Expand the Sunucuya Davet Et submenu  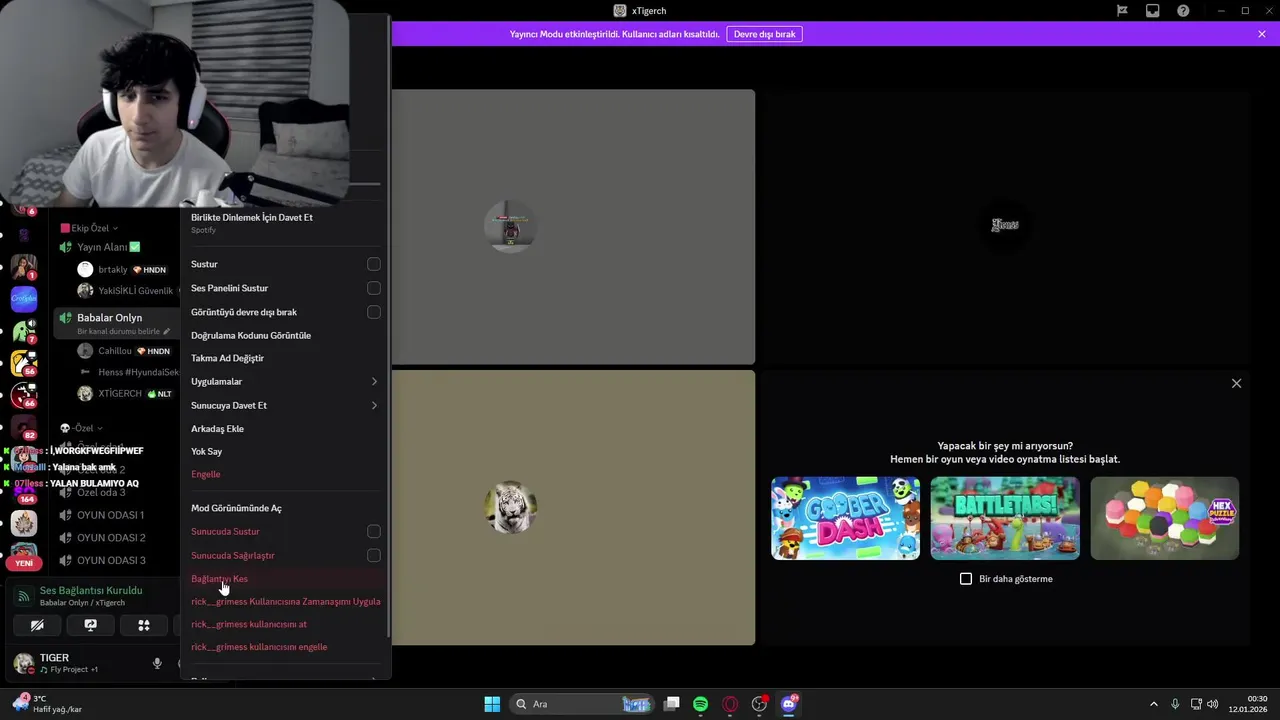(x=285, y=405)
